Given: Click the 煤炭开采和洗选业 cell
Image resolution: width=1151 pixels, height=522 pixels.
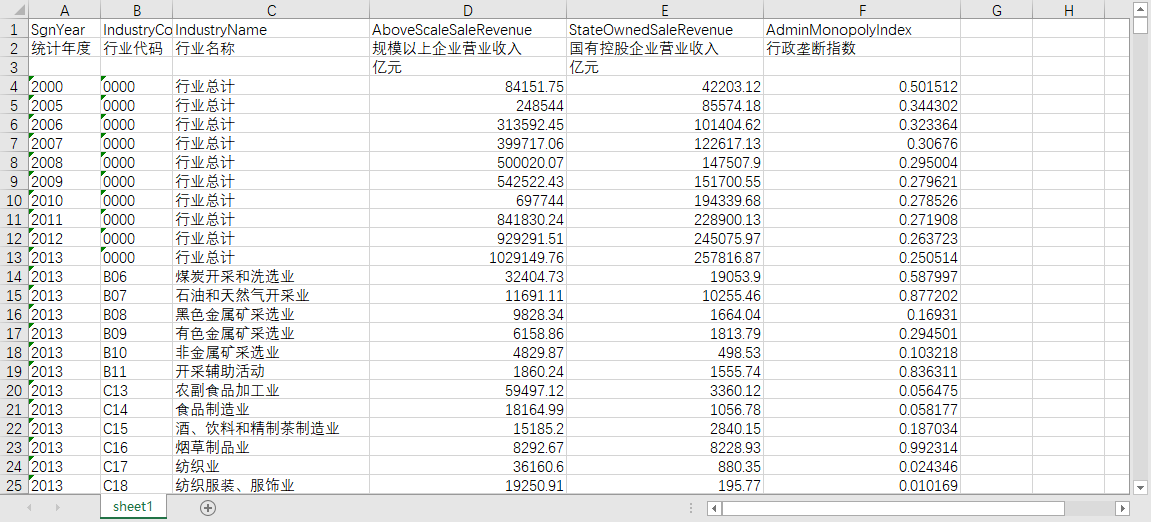Looking at the screenshot, I should [272, 276].
